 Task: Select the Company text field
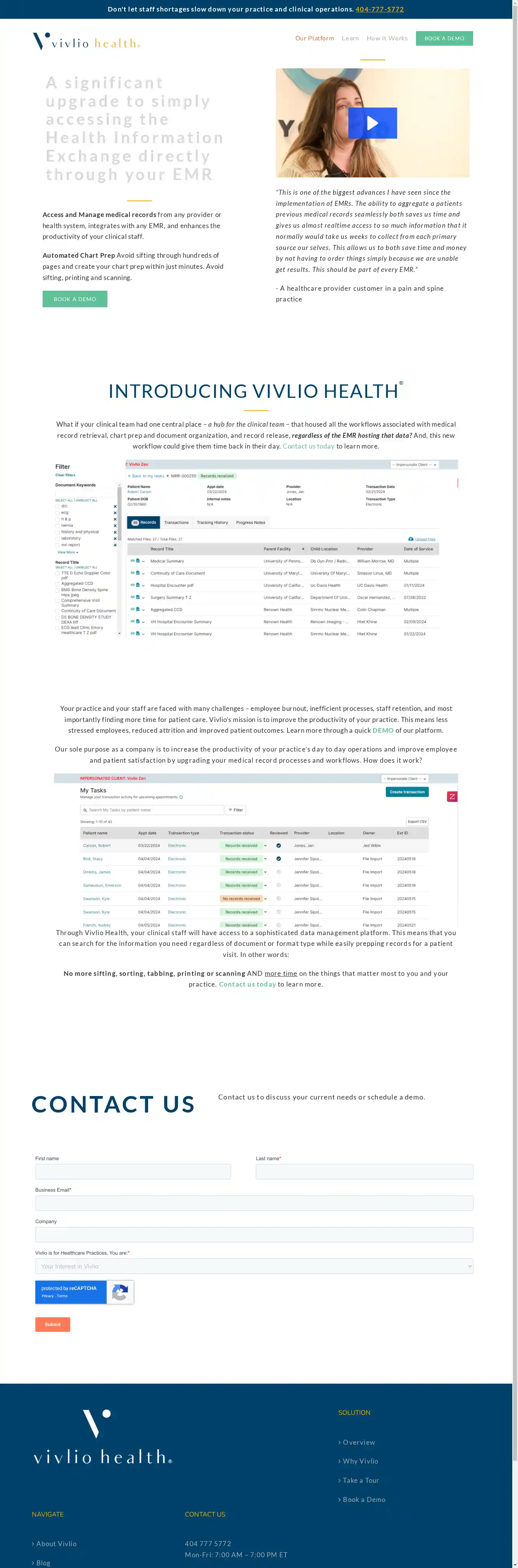coord(254,1234)
